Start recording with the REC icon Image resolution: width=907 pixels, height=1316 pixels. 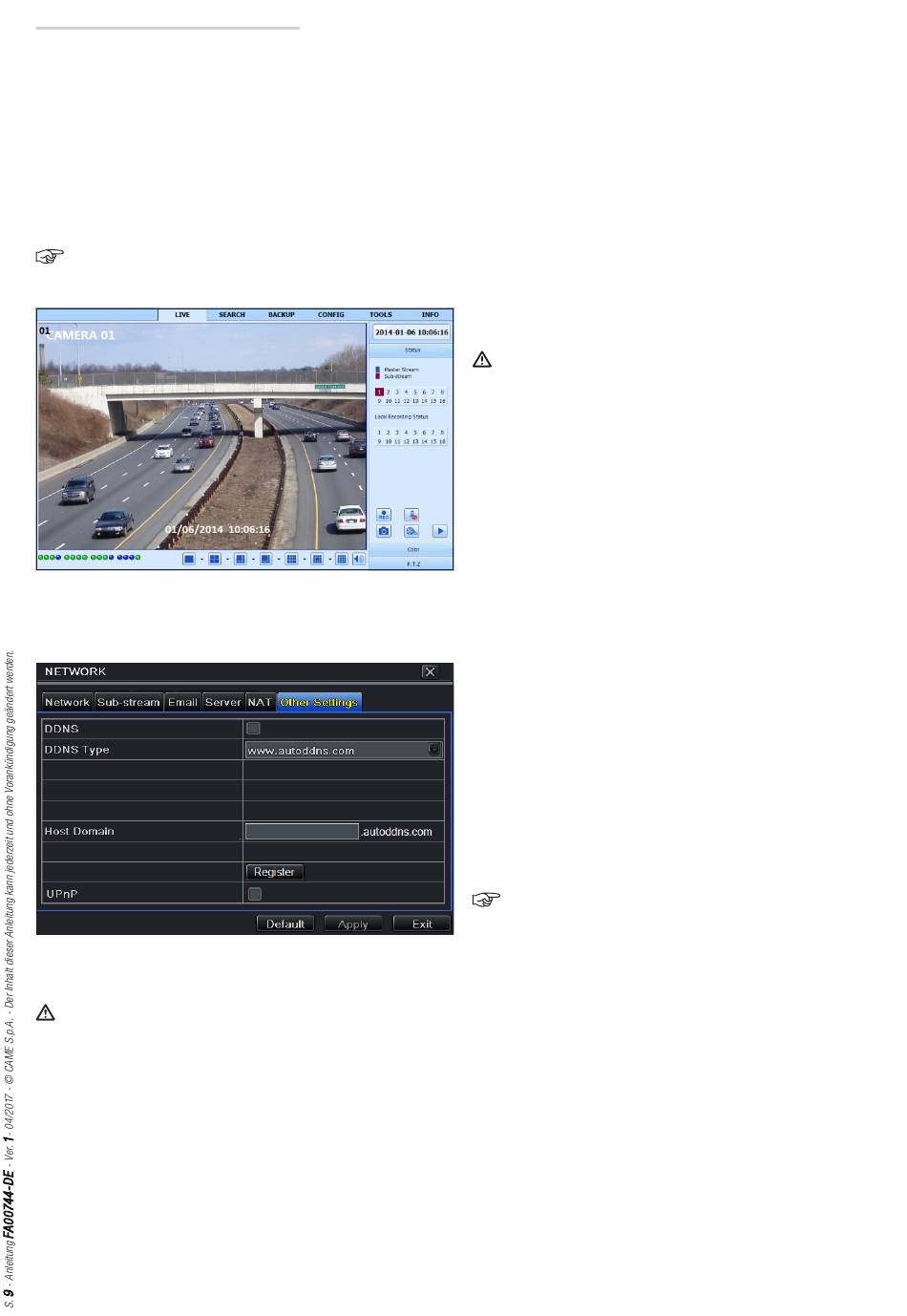coord(384,514)
